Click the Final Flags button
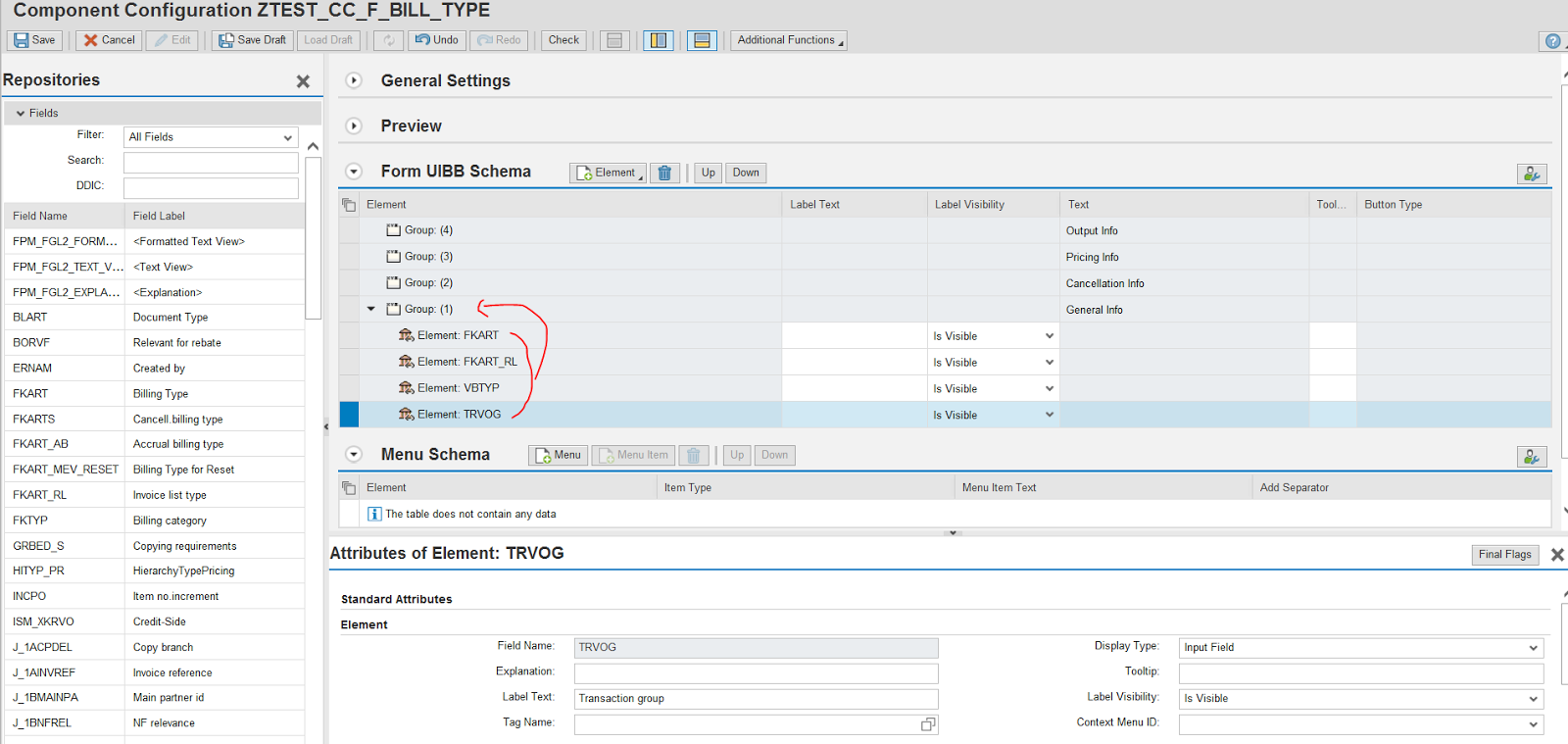The height and width of the screenshot is (744, 1568). click(1504, 555)
